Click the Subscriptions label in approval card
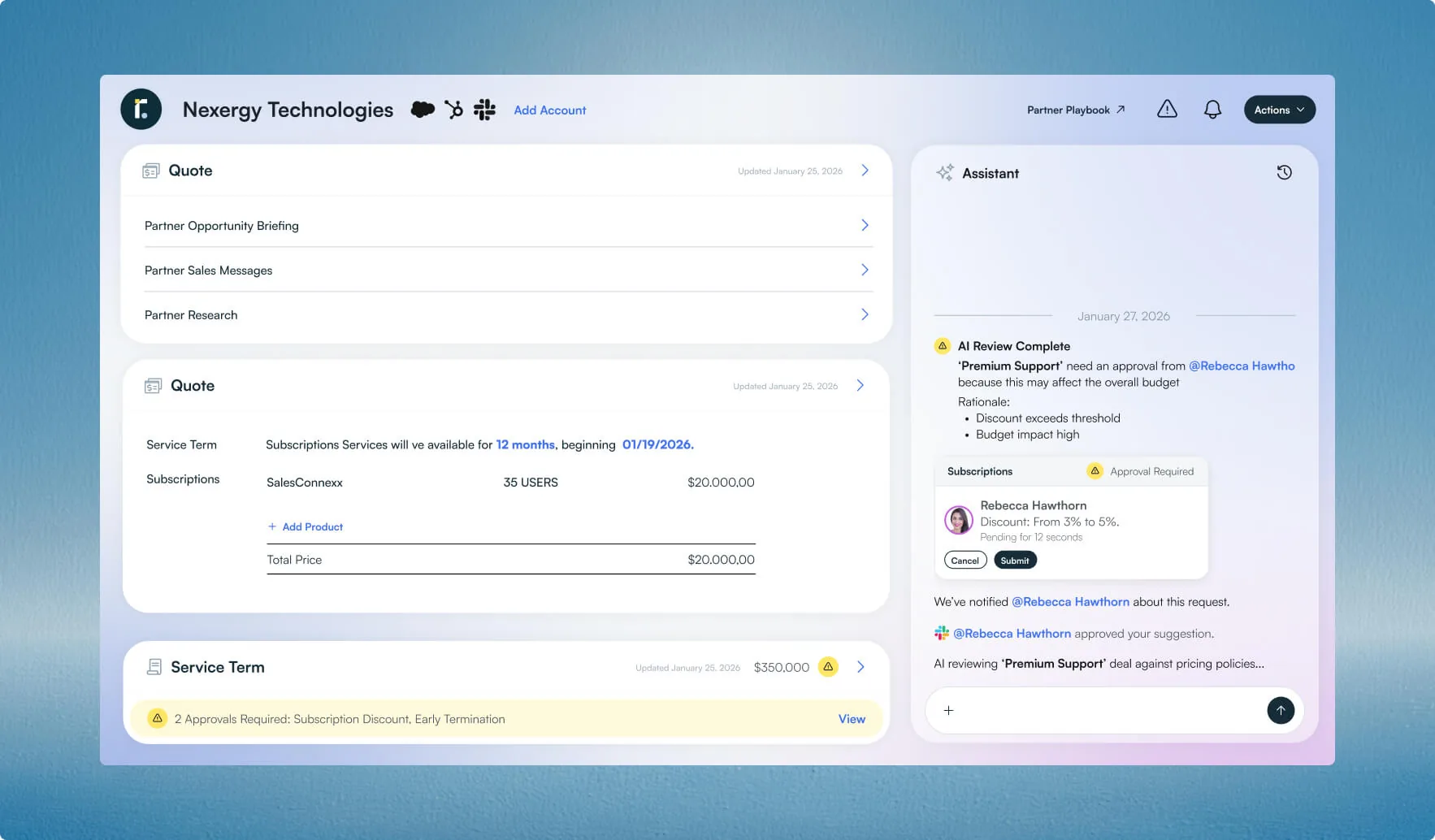1435x840 pixels. click(x=980, y=471)
